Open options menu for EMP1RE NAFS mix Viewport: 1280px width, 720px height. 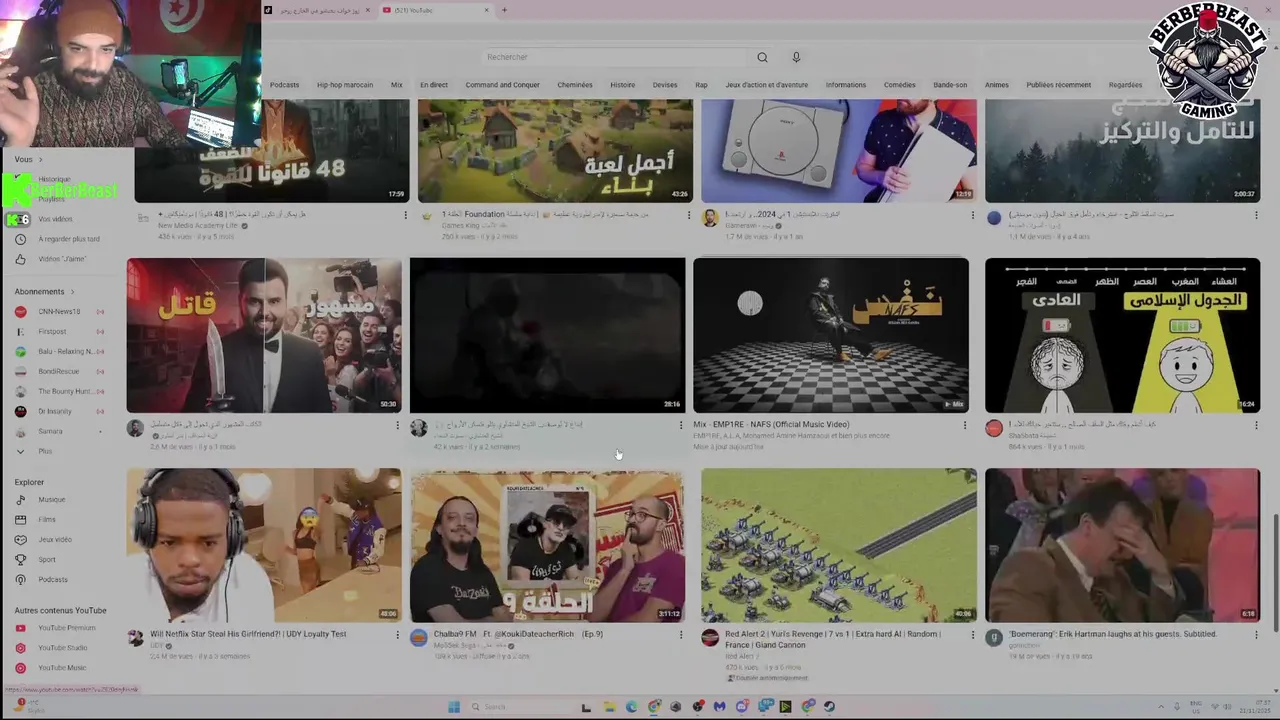pyautogui.click(x=964, y=425)
